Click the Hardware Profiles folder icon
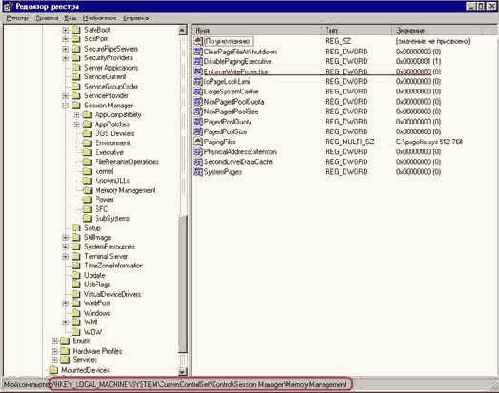499x393 pixels. 65,351
